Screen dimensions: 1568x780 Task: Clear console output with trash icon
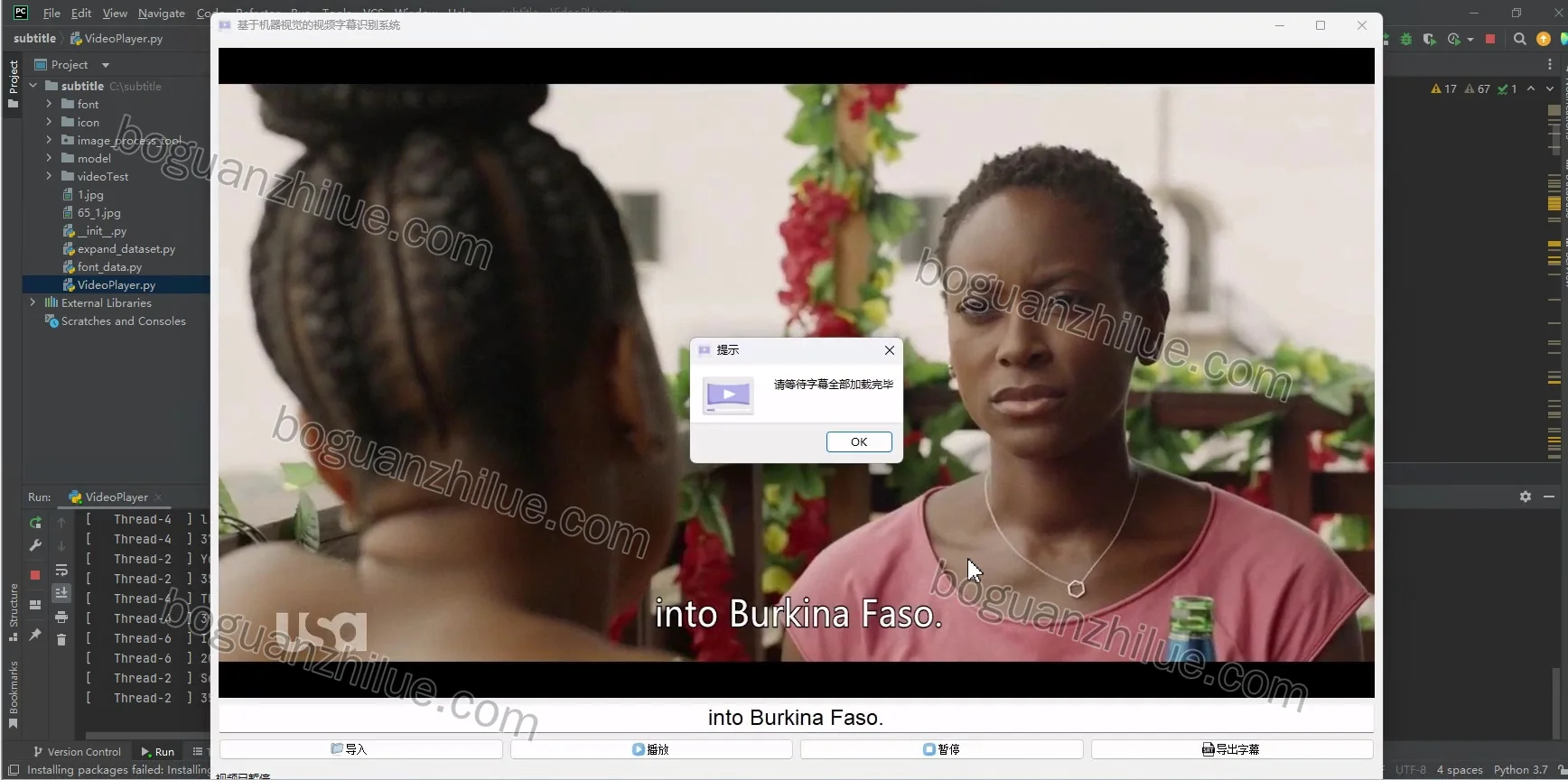[x=61, y=640]
